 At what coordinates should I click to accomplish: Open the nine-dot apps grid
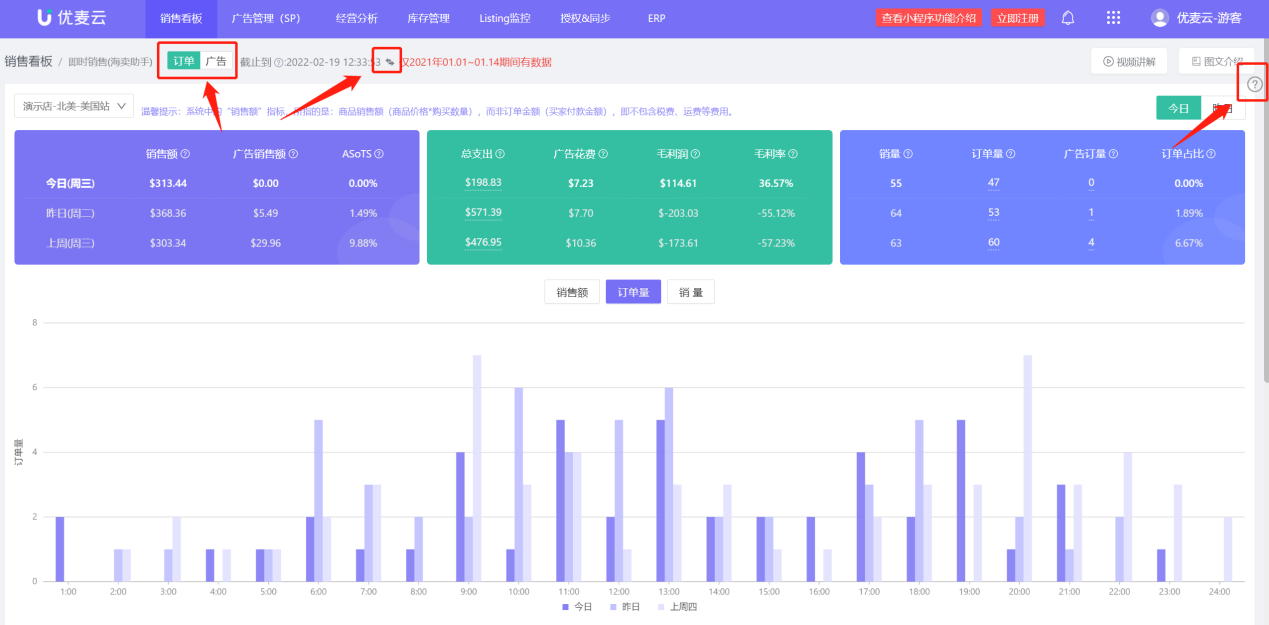[x=1113, y=18]
